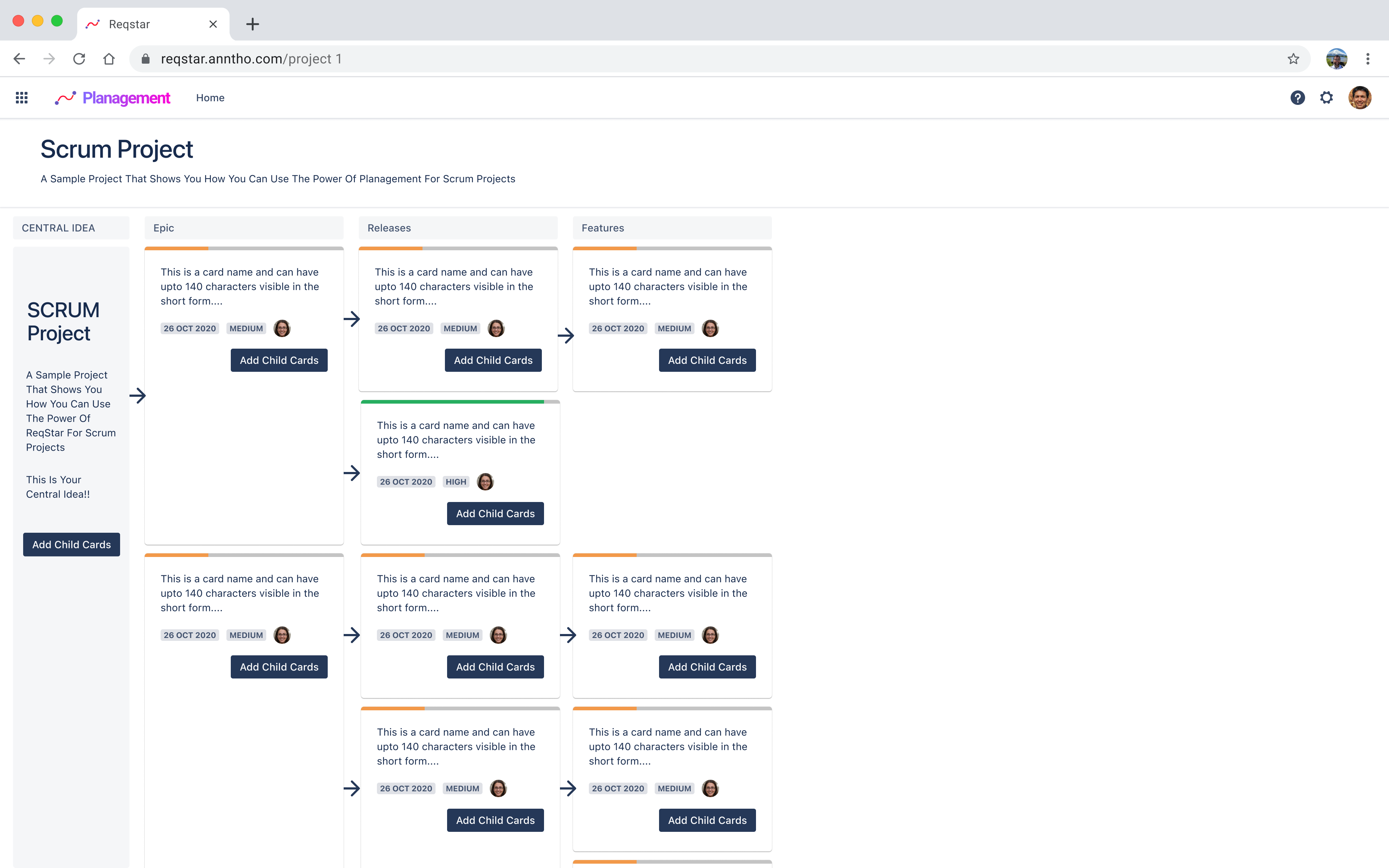Open the help question mark icon
This screenshot has width=1389, height=868.
click(1297, 98)
